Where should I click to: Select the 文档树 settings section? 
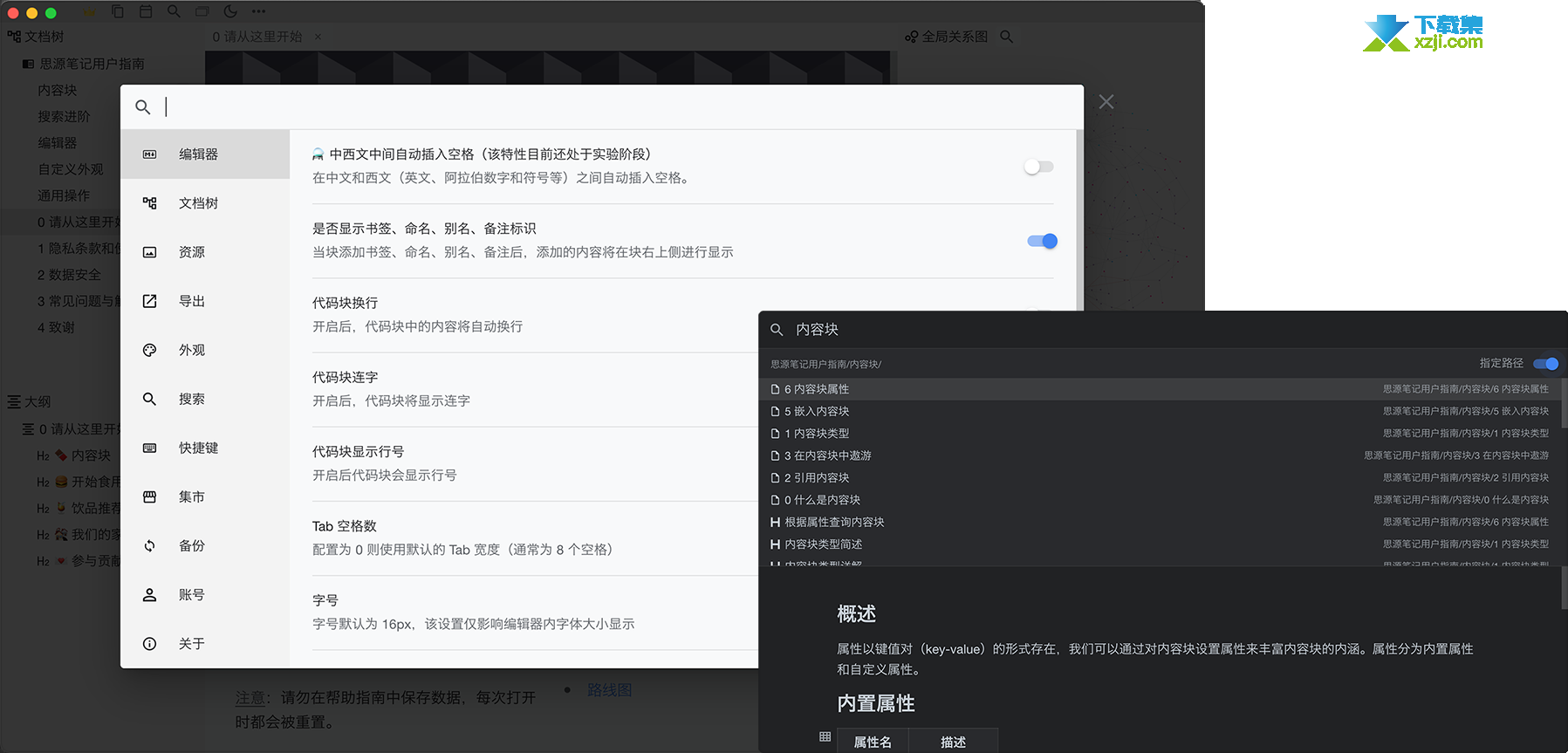coord(205,203)
